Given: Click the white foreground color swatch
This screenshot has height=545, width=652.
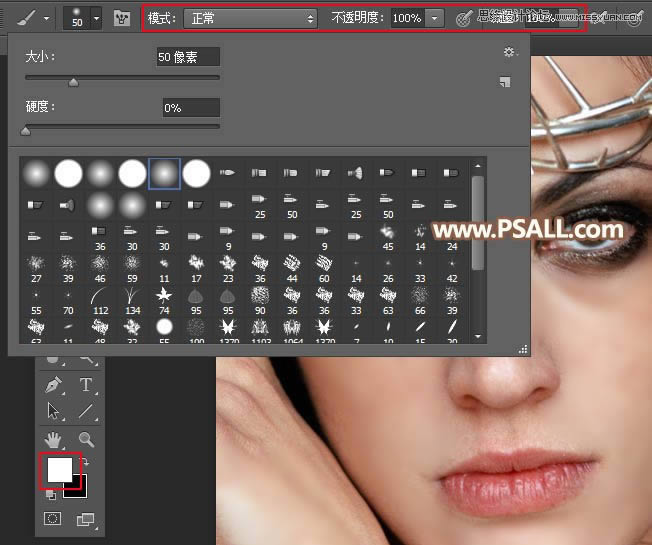Looking at the screenshot, I should pos(58,469).
